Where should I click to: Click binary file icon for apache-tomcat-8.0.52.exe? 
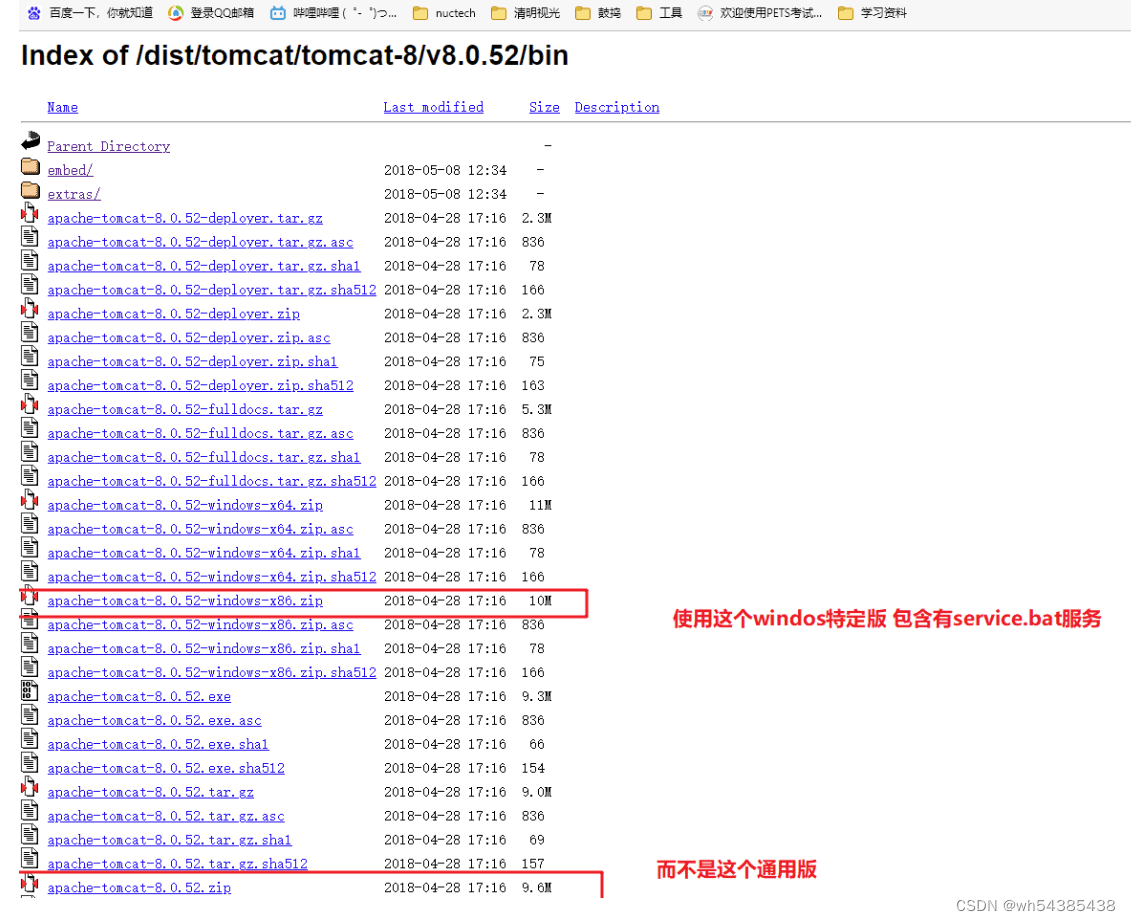[x=30, y=692]
